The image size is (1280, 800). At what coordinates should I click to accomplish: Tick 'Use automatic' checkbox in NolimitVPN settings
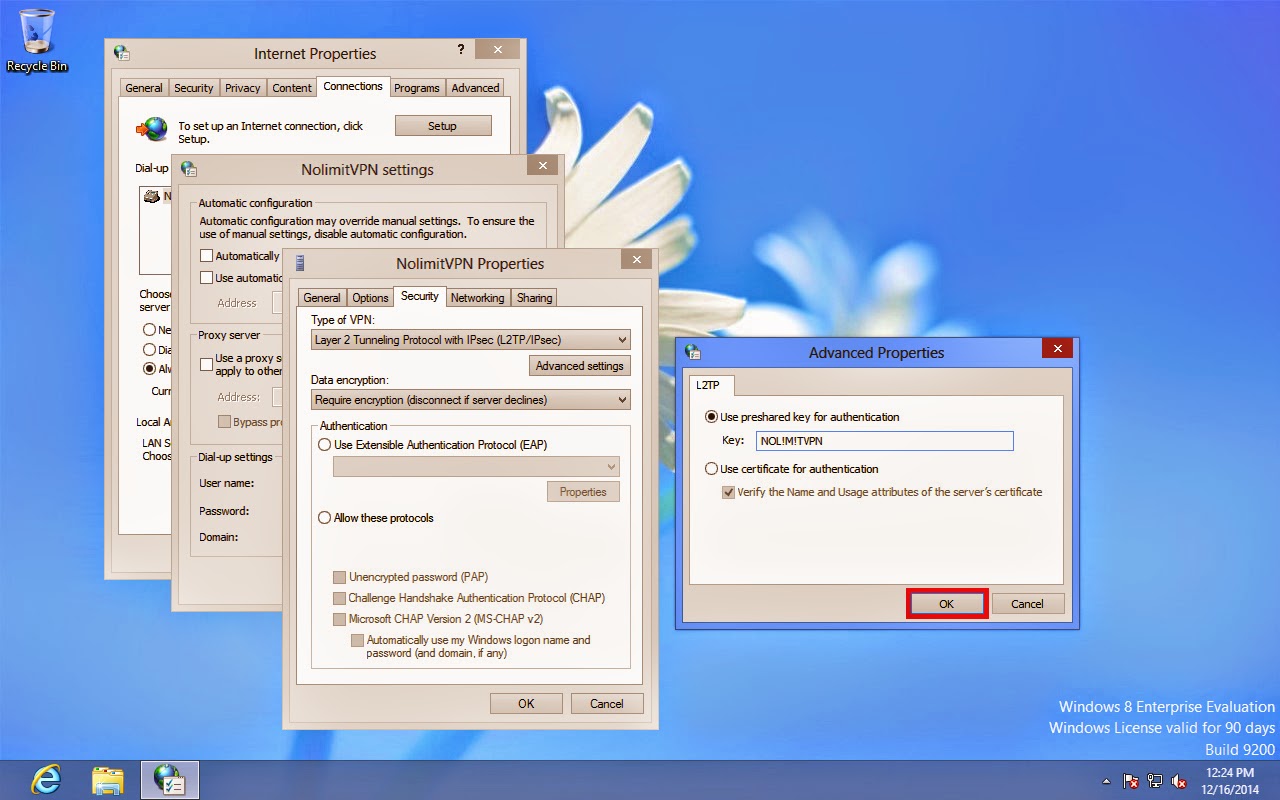click(x=207, y=278)
